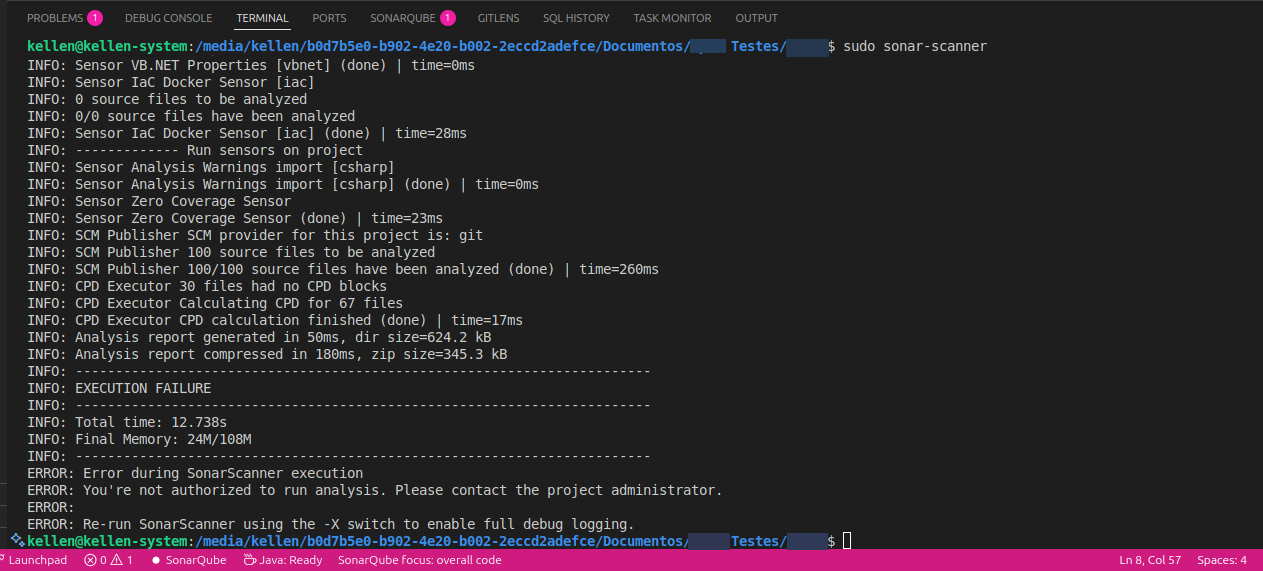Click the 'Sensor VB.NET Properties [vbnet] (done)' line
This screenshot has height=571, width=1263.
(251, 65)
